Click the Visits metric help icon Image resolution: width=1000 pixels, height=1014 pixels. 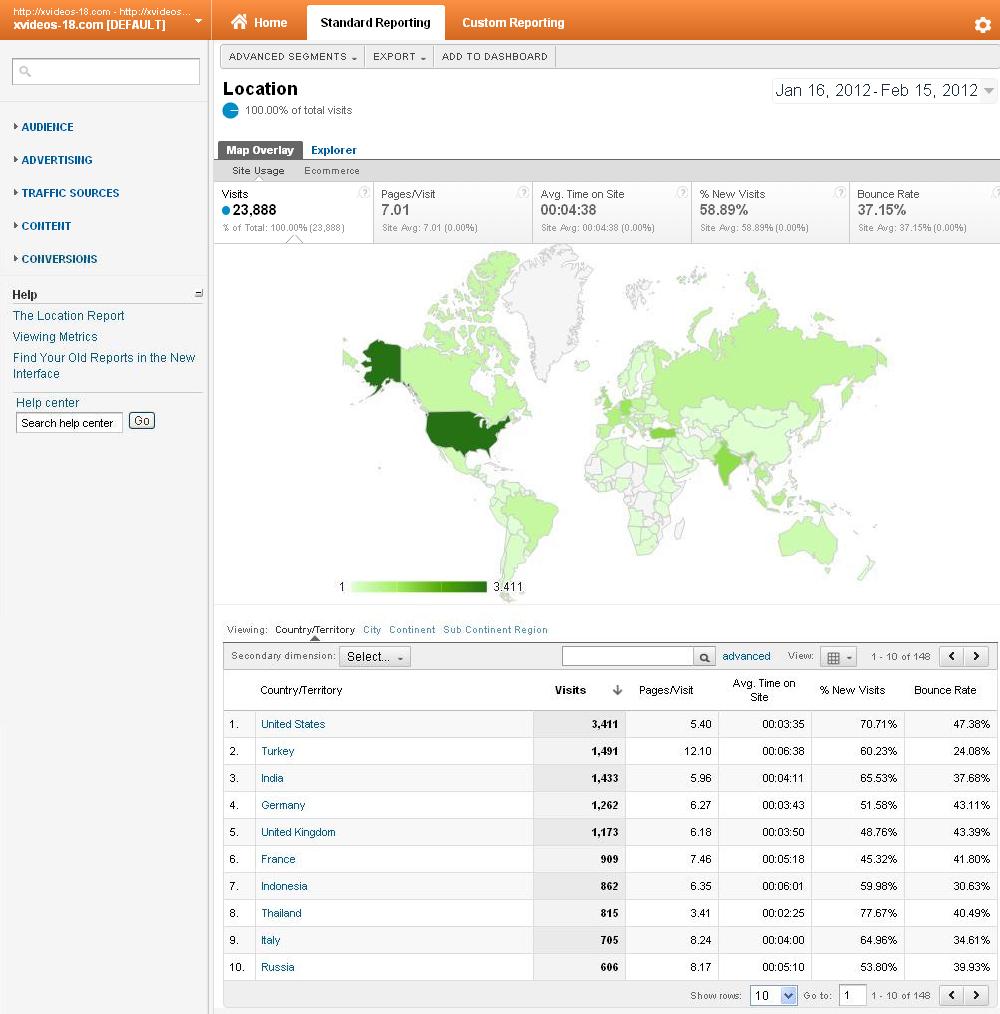(x=364, y=193)
